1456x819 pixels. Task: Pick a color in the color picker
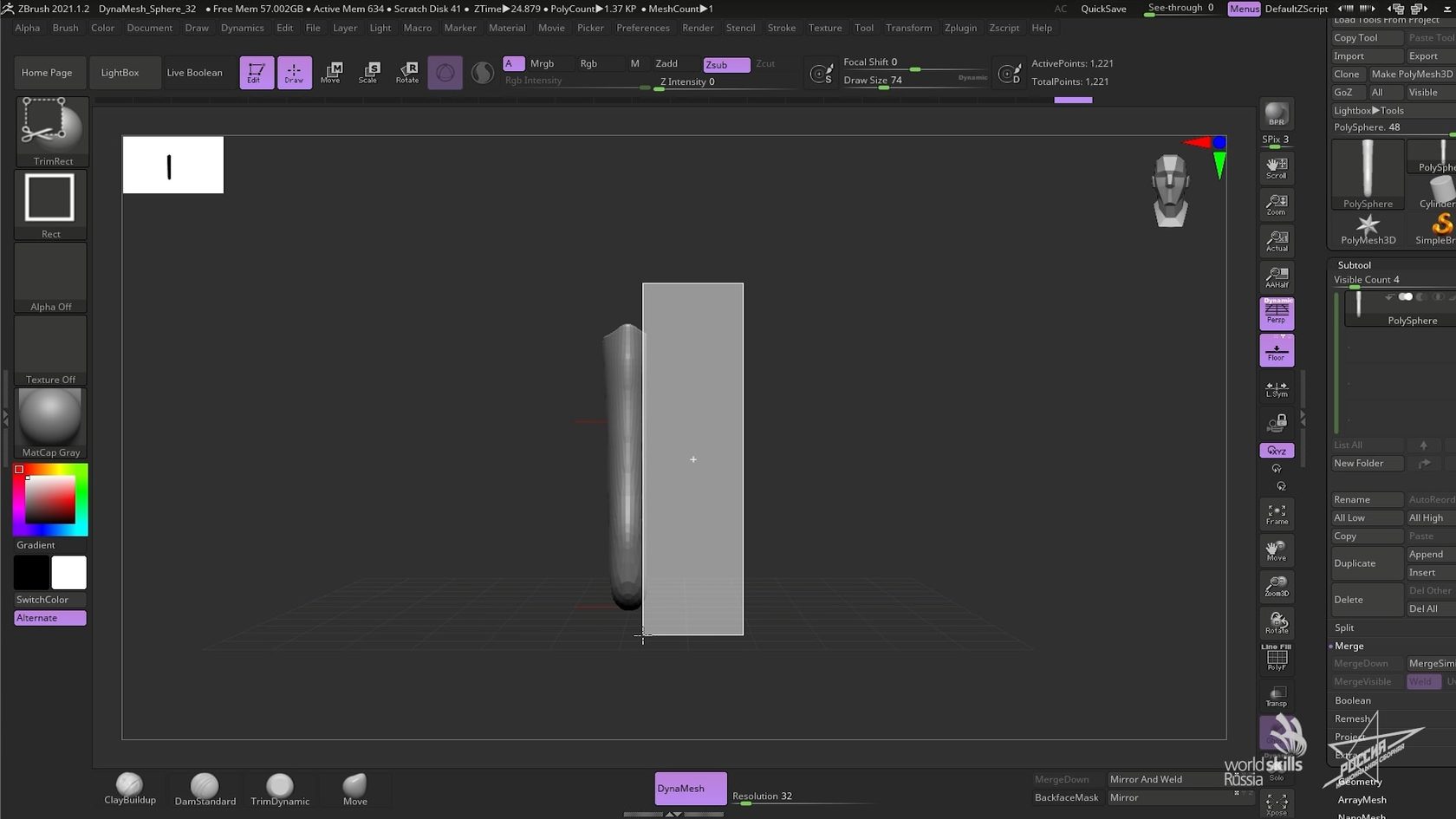coord(50,500)
